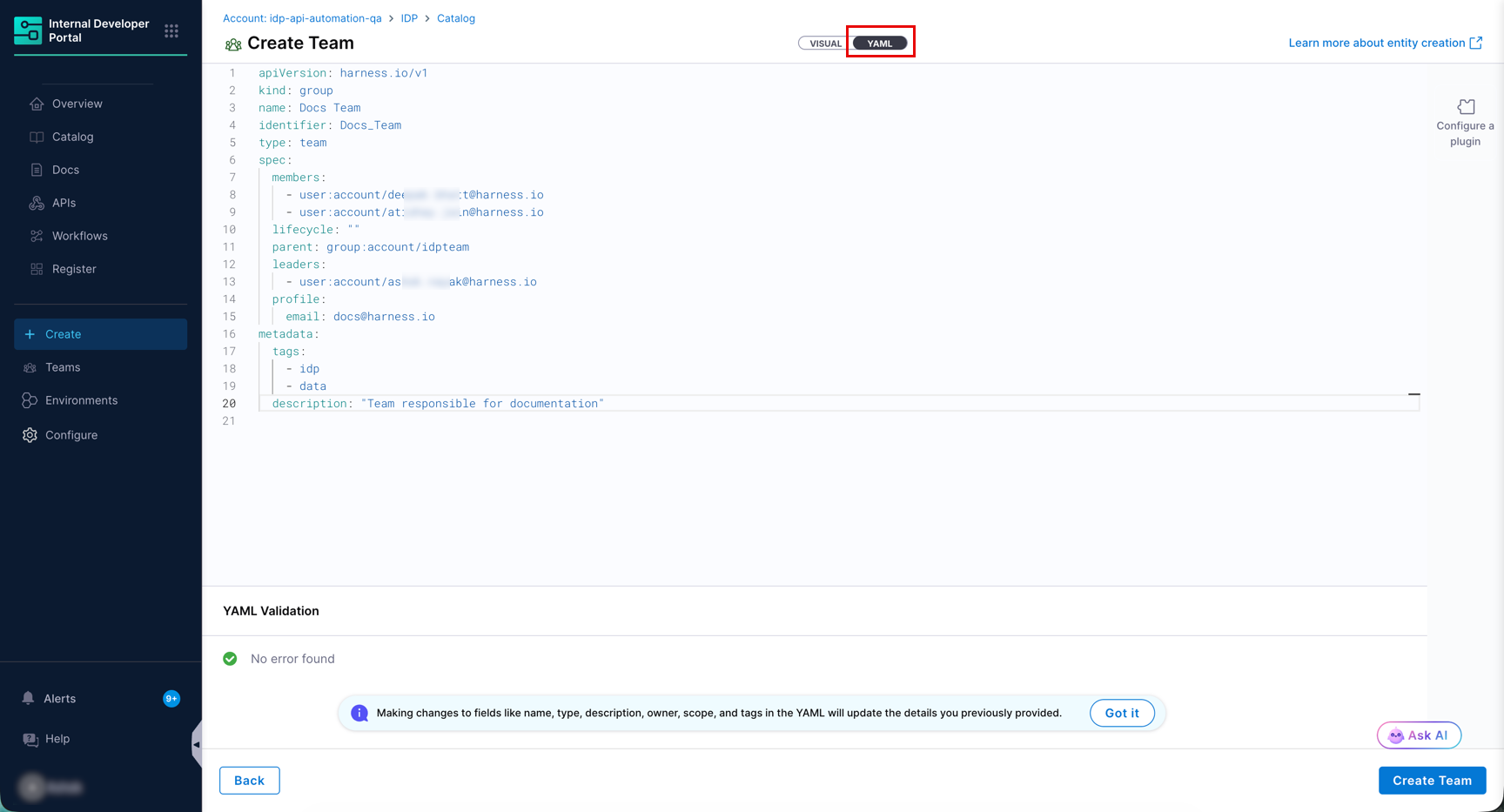Open the Account idp-api-automation-qa breadcrumb
This screenshot has height=812, width=1504.
tap(302, 18)
